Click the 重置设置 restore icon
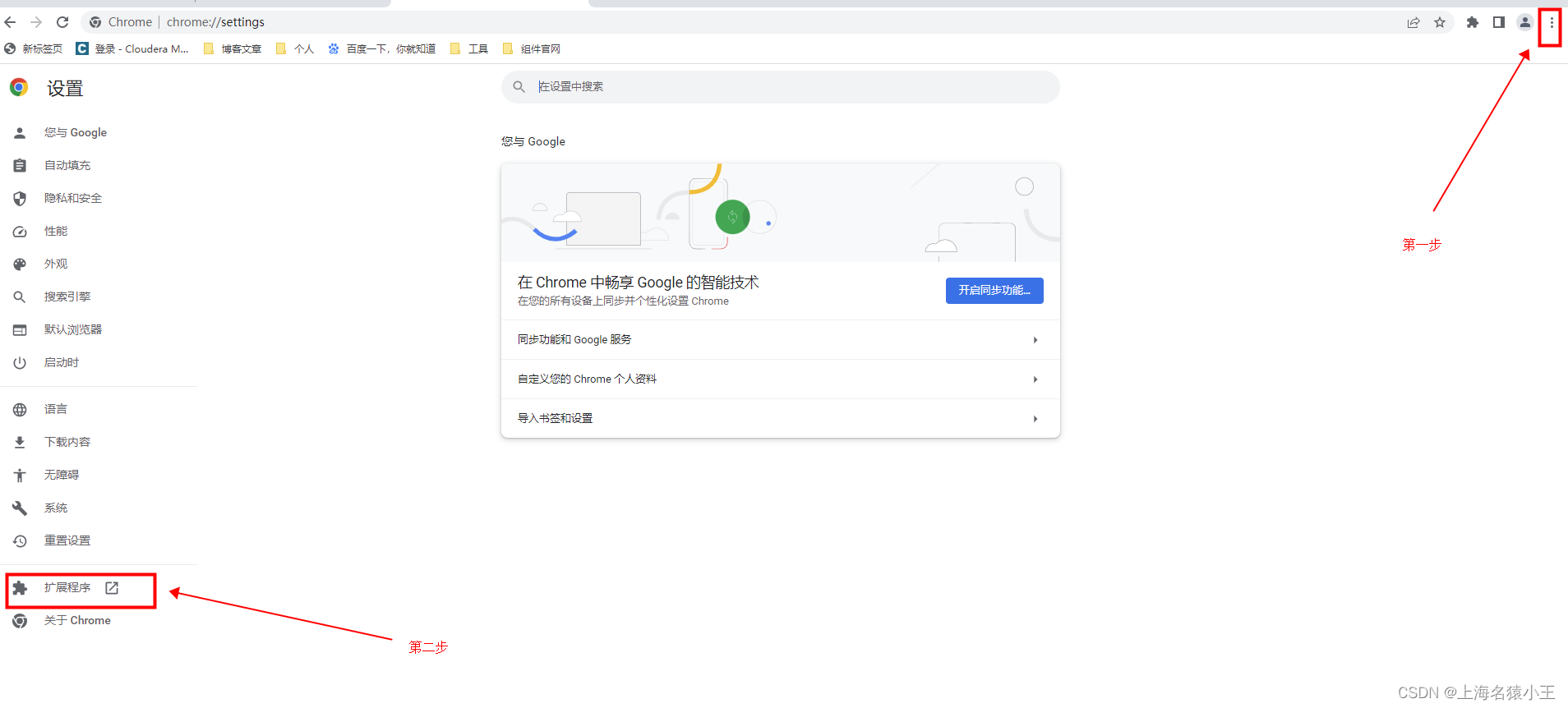This screenshot has height=708, width=1568. click(x=20, y=541)
